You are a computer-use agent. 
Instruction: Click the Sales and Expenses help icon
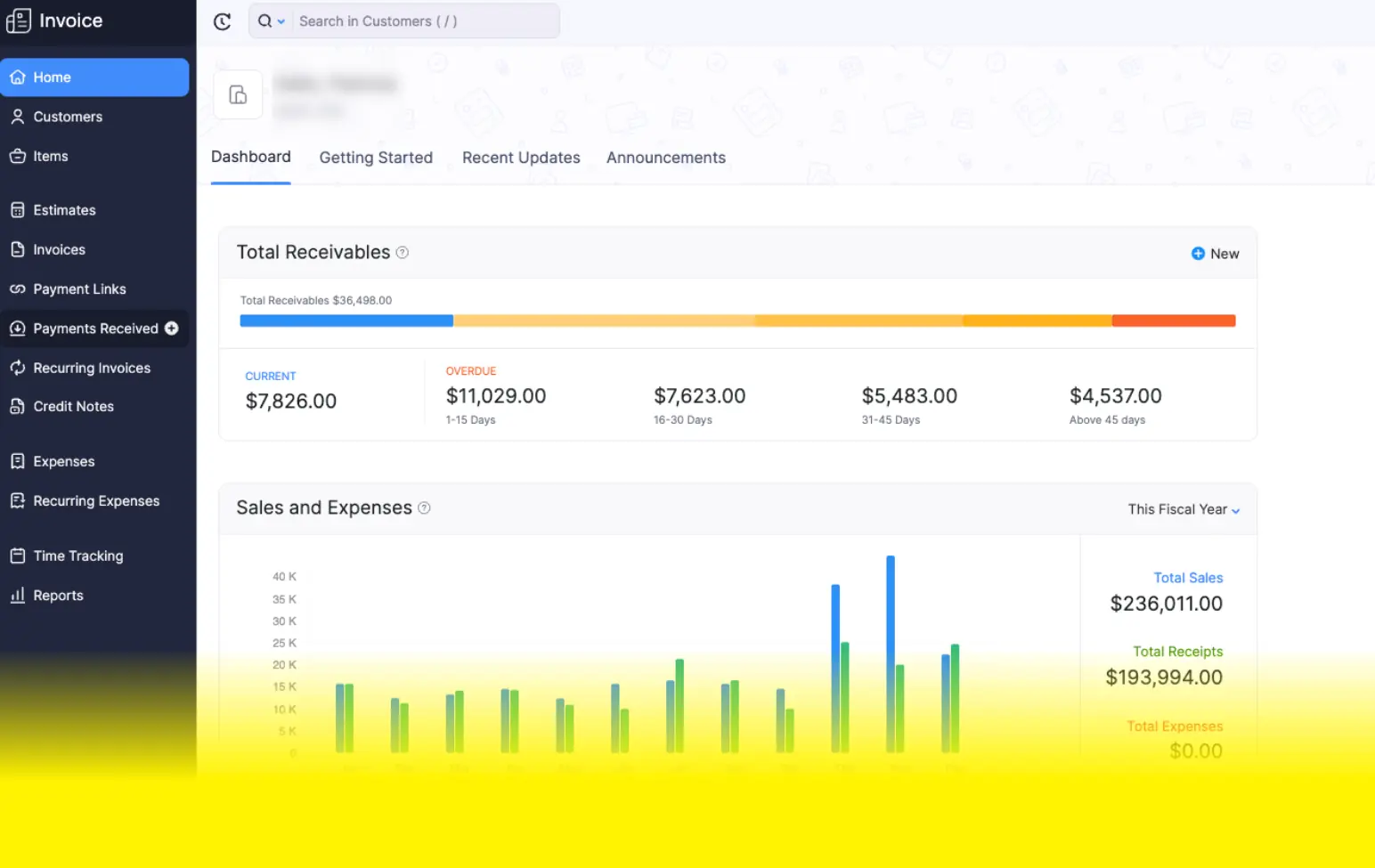[424, 508]
